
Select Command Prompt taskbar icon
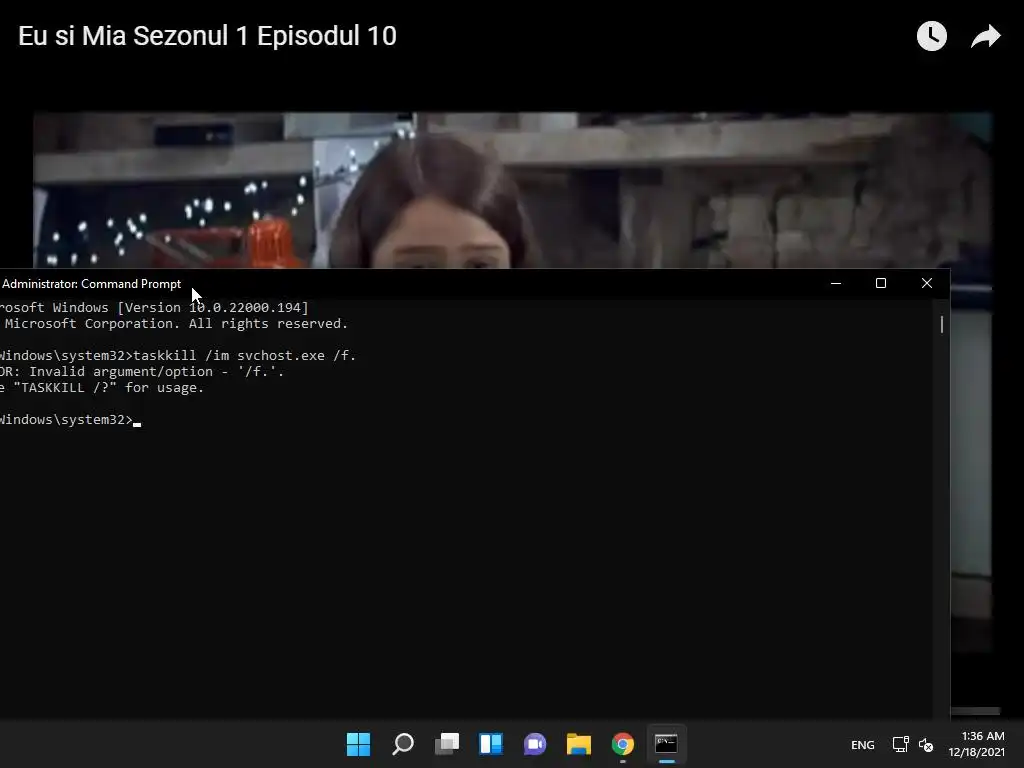(666, 744)
